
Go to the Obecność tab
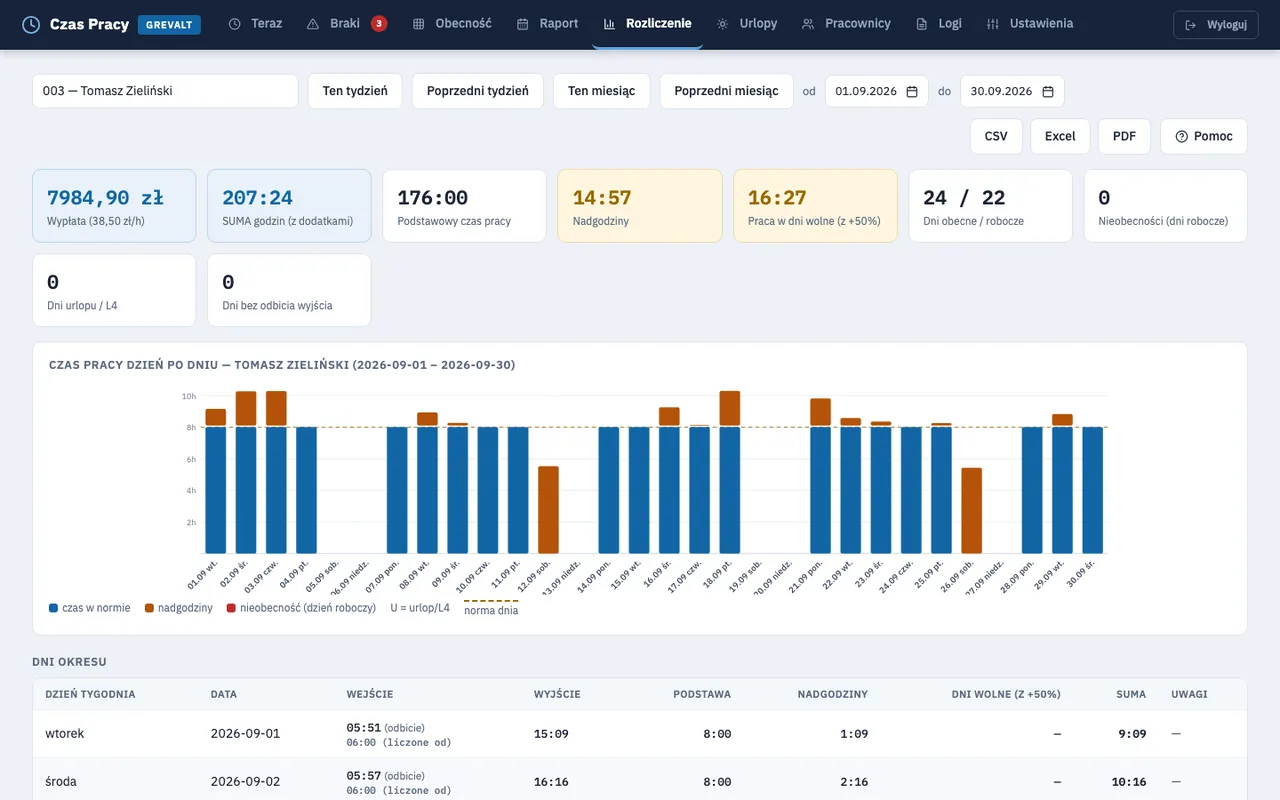click(452, 24)
